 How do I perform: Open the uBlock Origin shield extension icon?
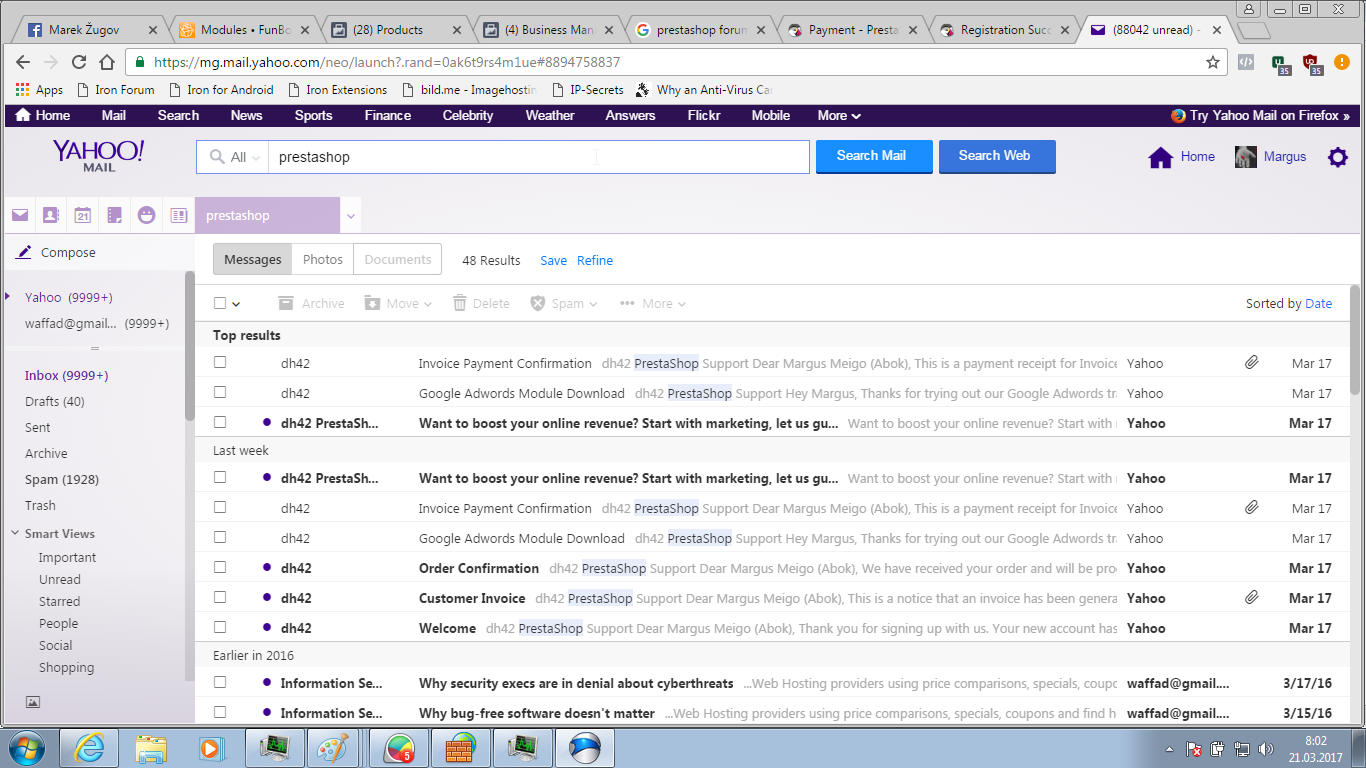pos(1313,64)
